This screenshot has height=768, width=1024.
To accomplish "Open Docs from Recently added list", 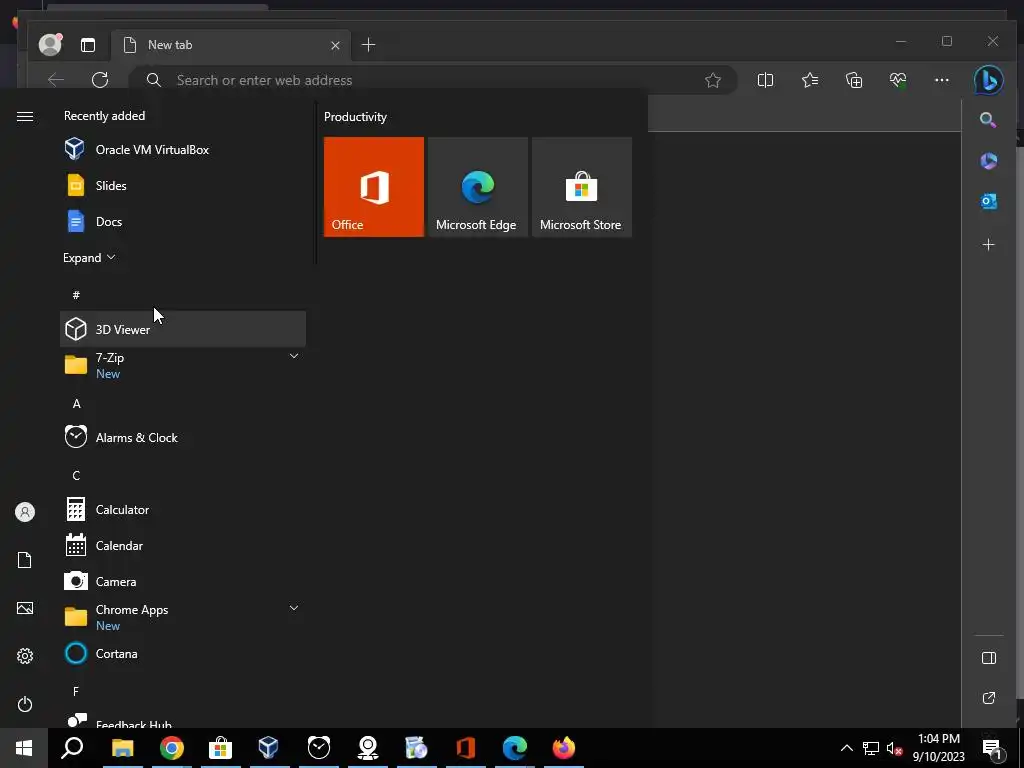I will pyautogui.click(x=183, y=221).
